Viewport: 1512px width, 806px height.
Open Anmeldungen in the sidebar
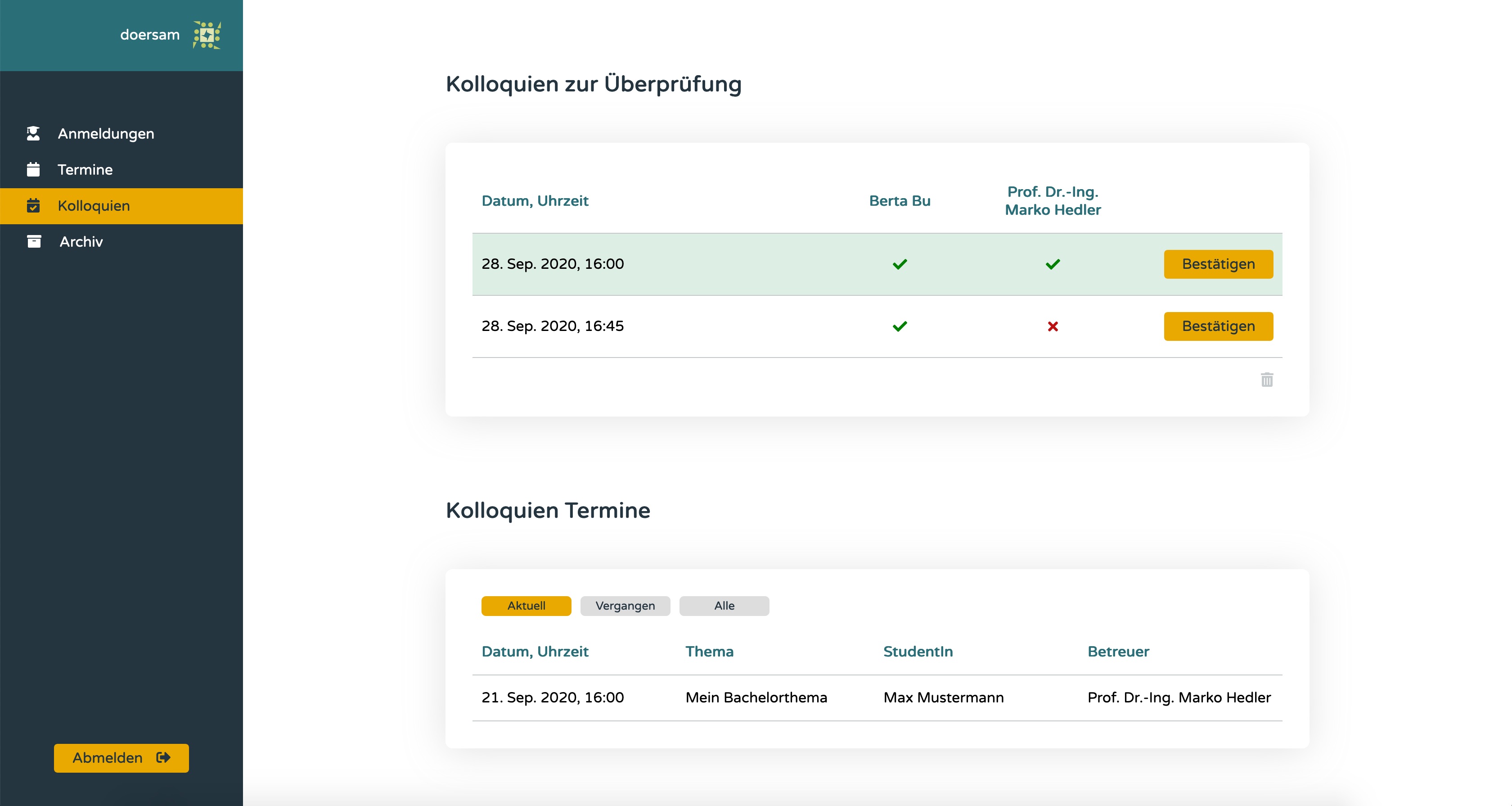(x=121, y=133)
